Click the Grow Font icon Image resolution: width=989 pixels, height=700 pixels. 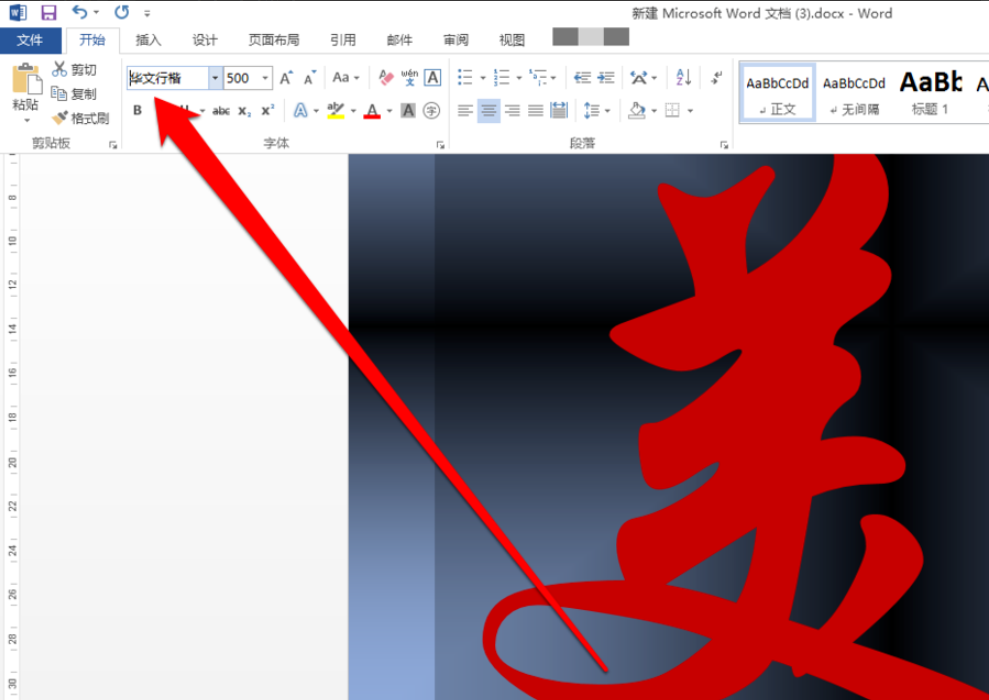(286, 78)
